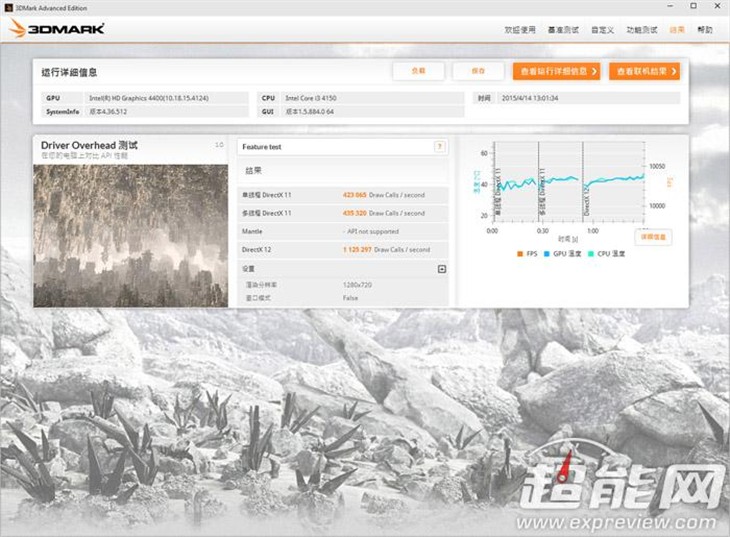Select the orange 结果 results tab
Screen dimensions: 730x537
677,30
